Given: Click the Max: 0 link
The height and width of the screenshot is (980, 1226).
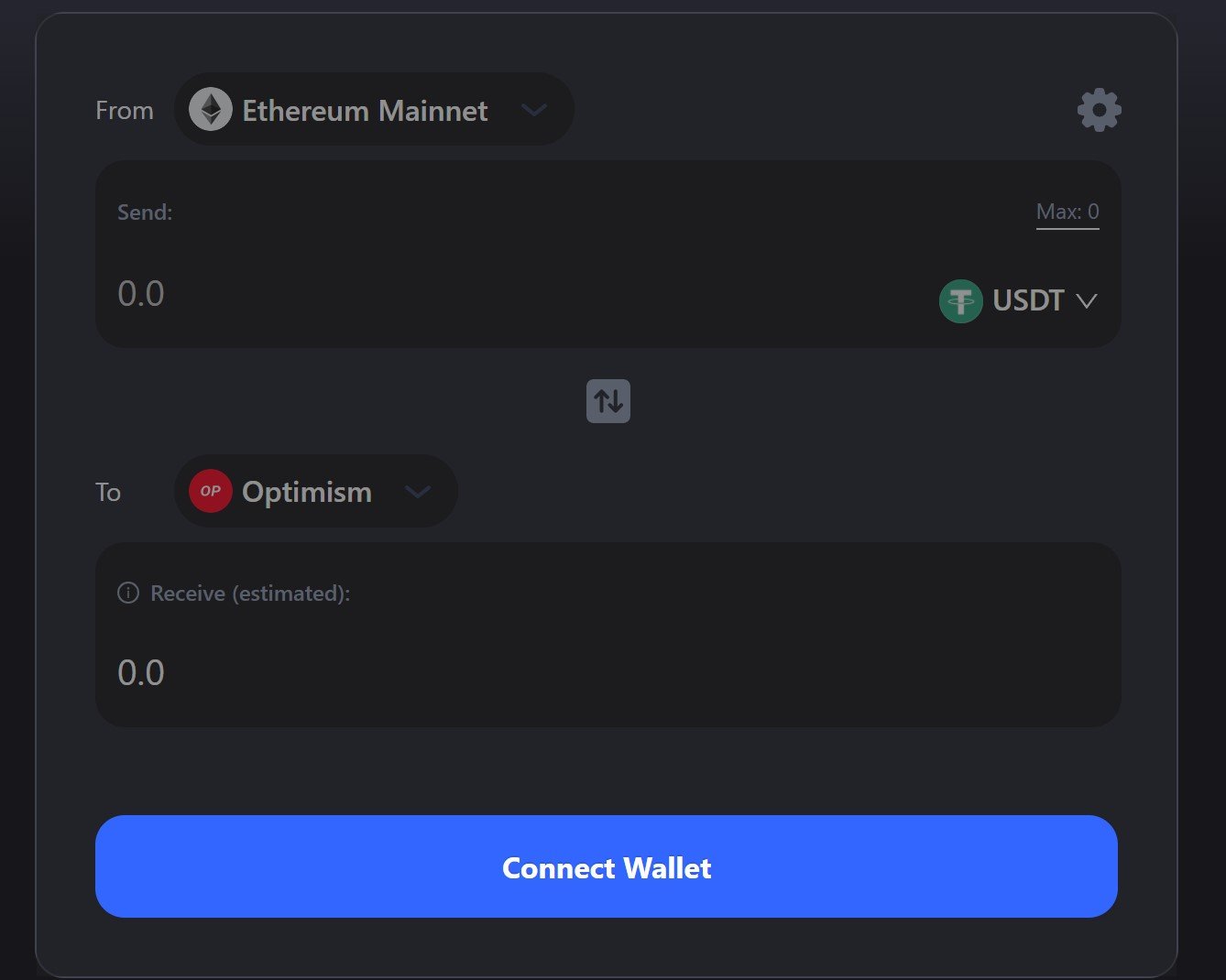Looking at the screenshot, I should [1067, 212].
